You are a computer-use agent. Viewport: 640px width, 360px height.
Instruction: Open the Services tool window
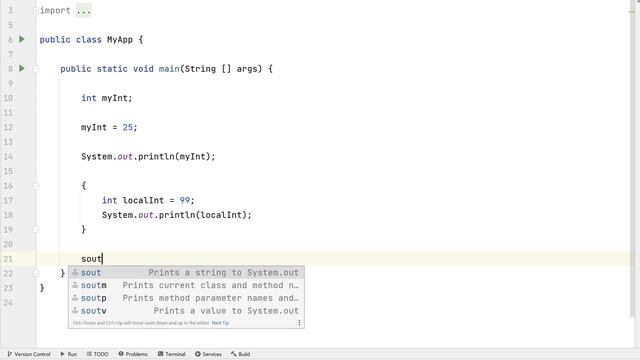point(208,354)
